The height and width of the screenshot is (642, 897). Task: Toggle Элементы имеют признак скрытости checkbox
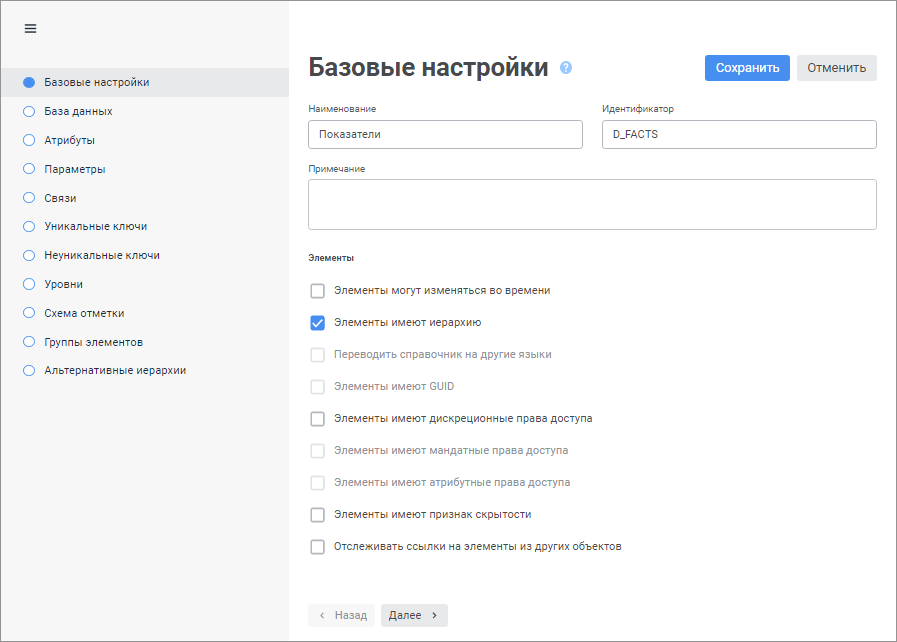coord(318,515)
